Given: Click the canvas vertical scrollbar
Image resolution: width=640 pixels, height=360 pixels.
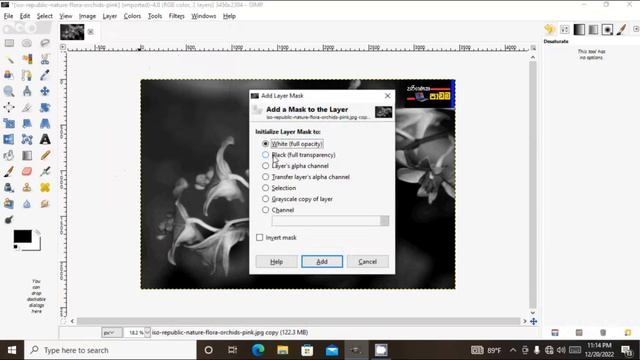Looking at the screenshot, I should pyautogui.click(x=533, y=184).
